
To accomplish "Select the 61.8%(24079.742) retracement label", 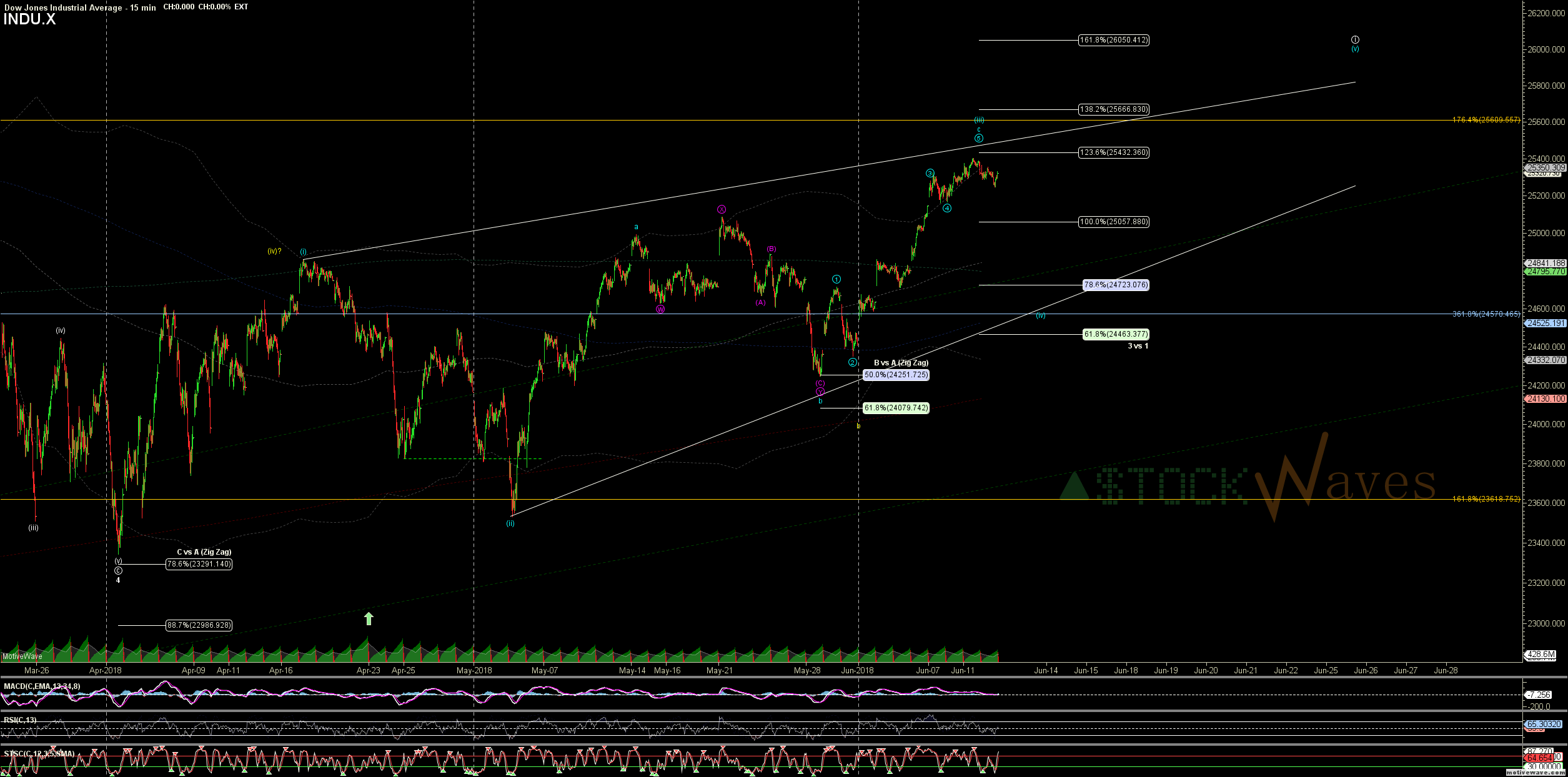I will coord(896,408).
